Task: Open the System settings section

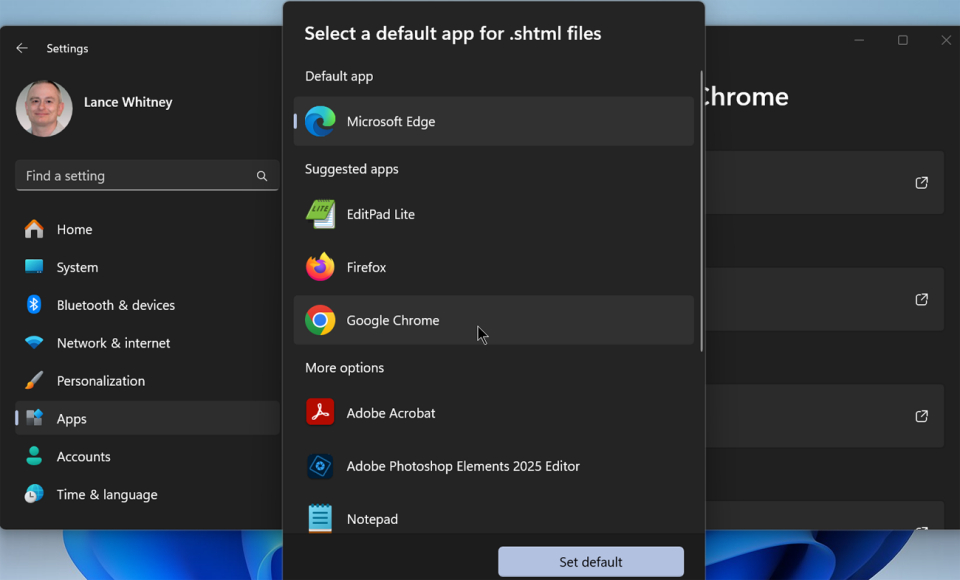Action: pos(77,267)
